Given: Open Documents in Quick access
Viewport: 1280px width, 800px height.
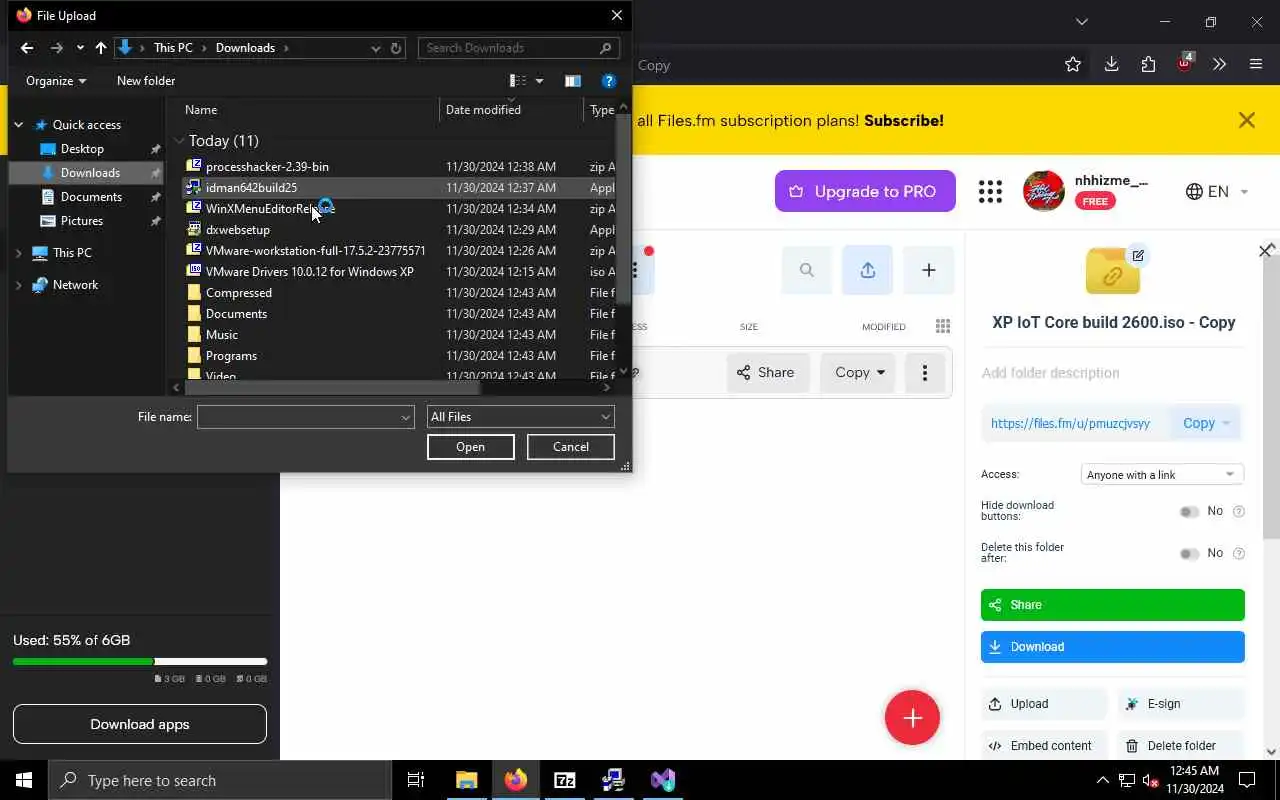Looking at the screenshot, I should (x=91, y=197).
